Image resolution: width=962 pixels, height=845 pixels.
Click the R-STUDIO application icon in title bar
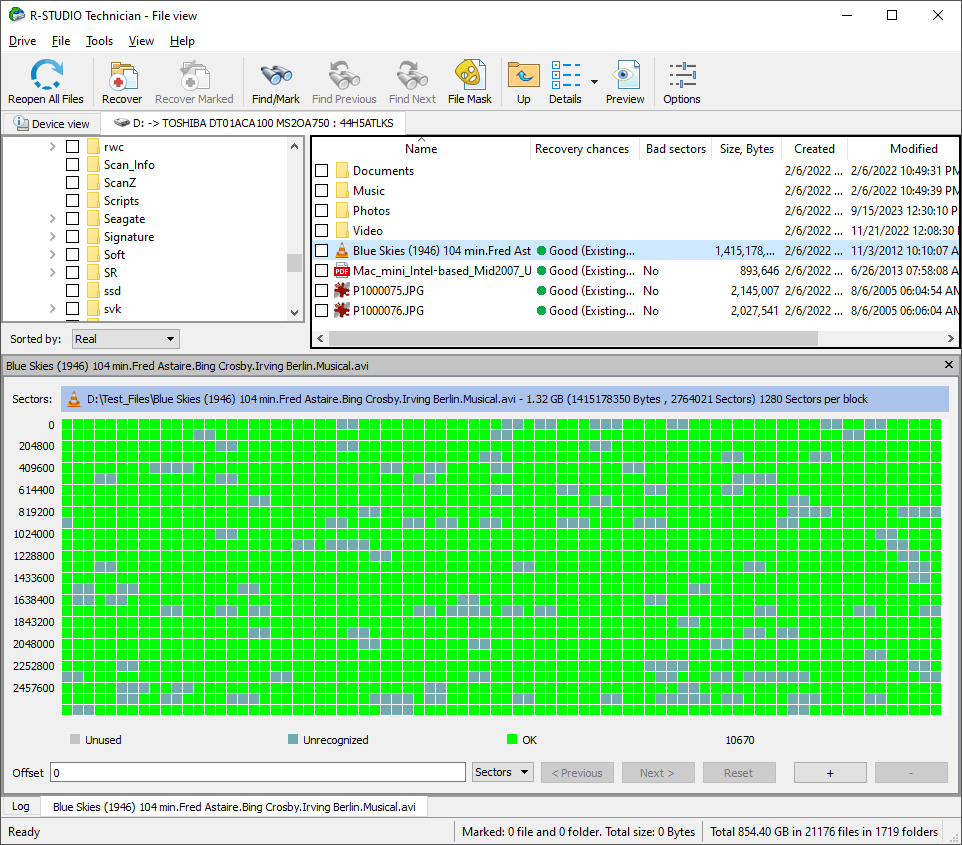[x=17, y=15]
